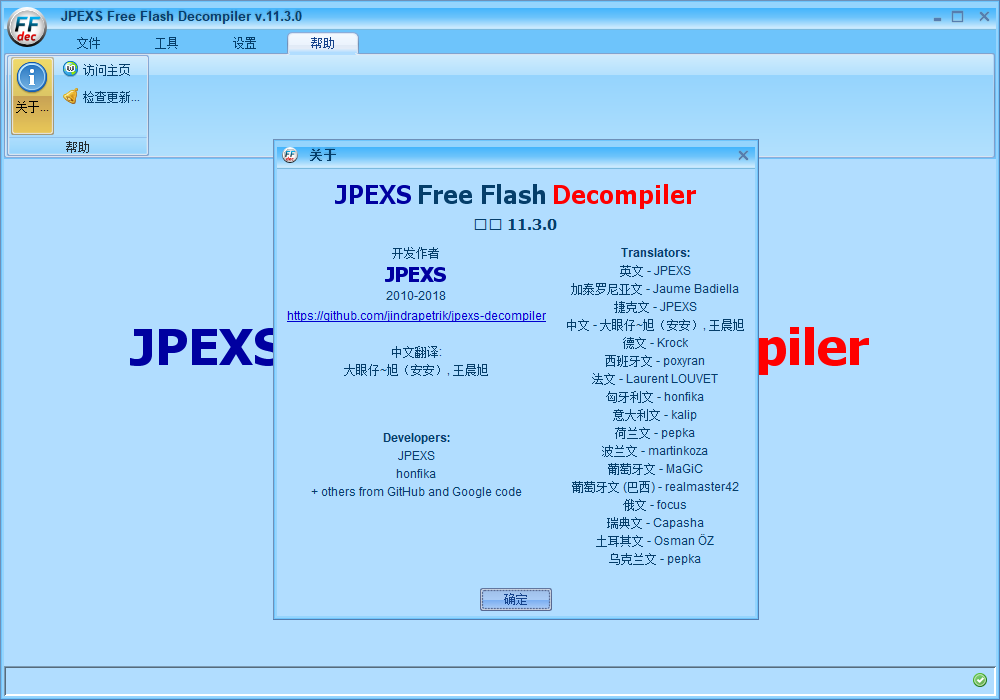Click translator row Laurent LOUVET
The height and width of the screenshot is (700, 1000).
tap(655, 379)
